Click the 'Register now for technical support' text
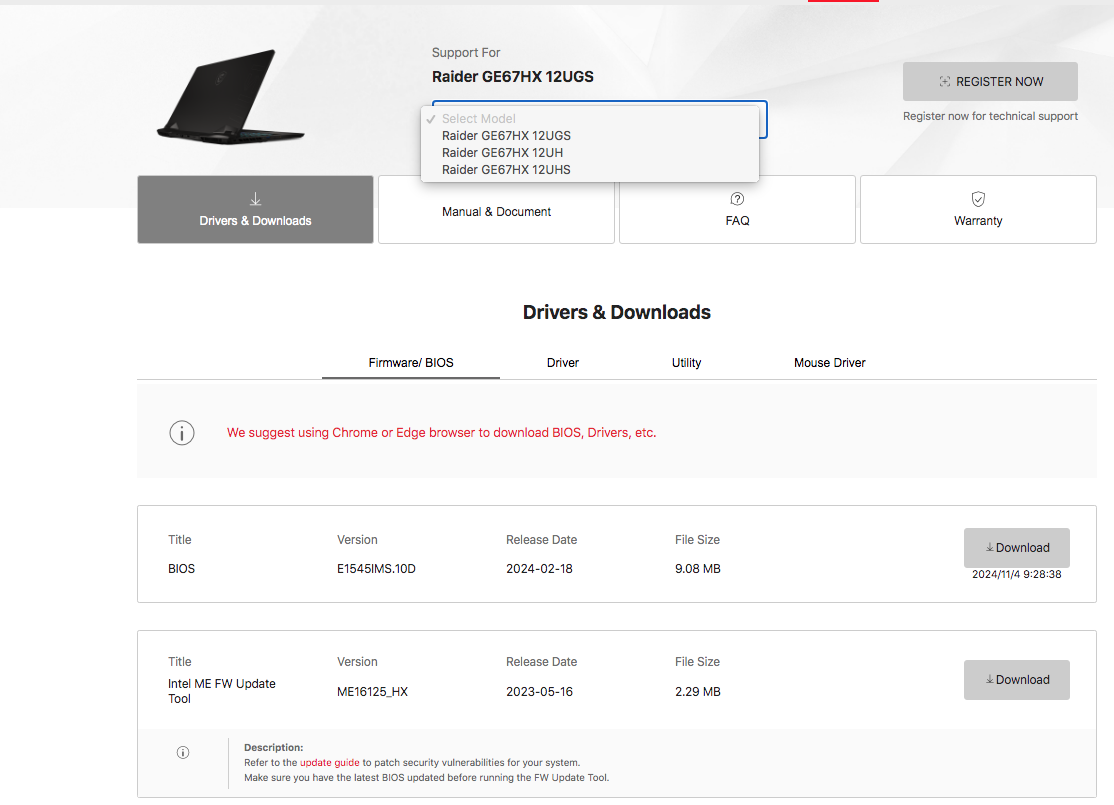Viewport: 1114px width, 805px height. coord(990,116)
